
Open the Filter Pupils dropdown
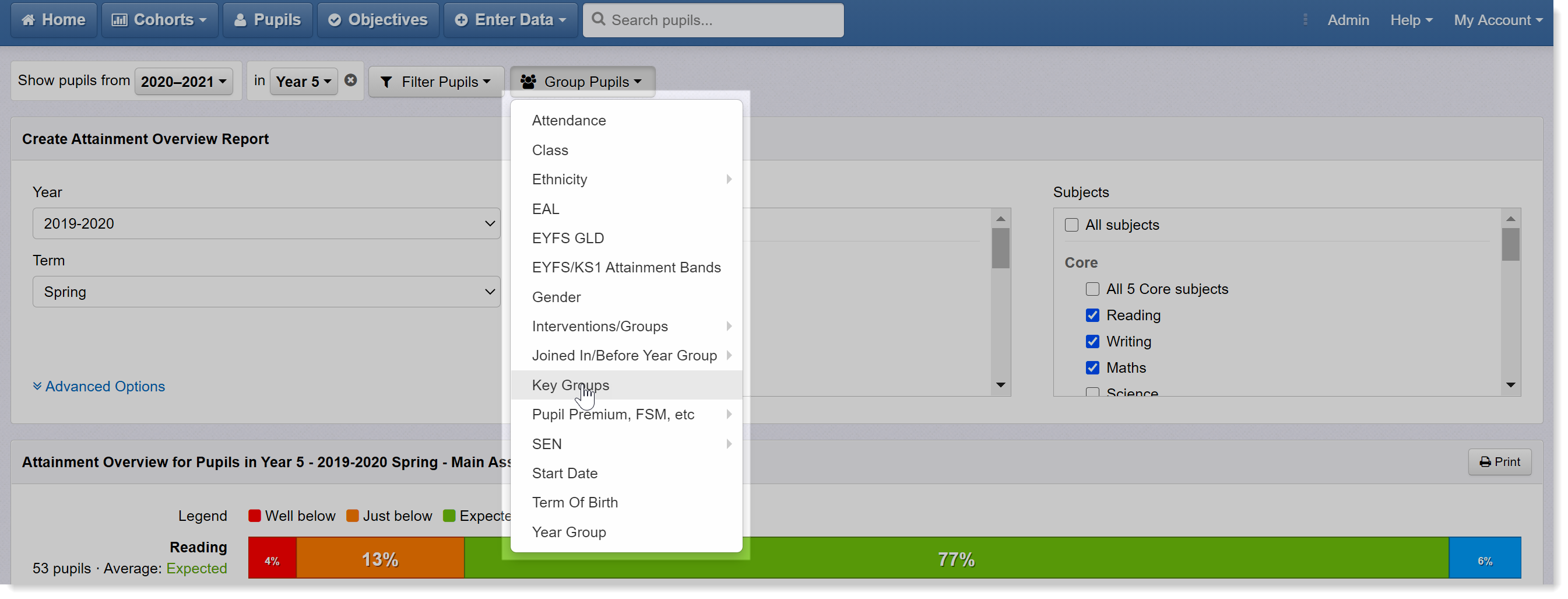pyautogui.click(x=436, y=82)
